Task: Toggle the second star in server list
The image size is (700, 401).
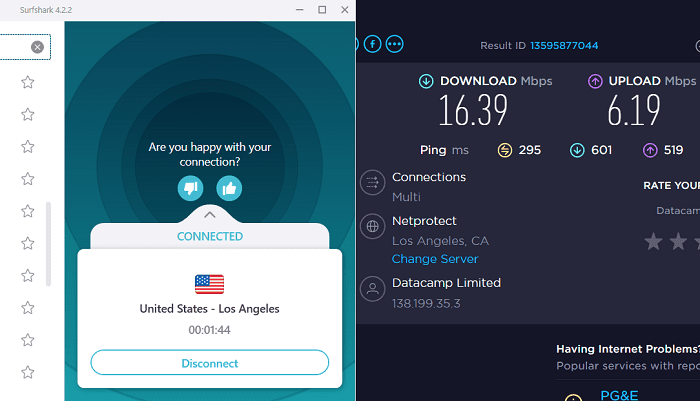Action: point(28,114)
